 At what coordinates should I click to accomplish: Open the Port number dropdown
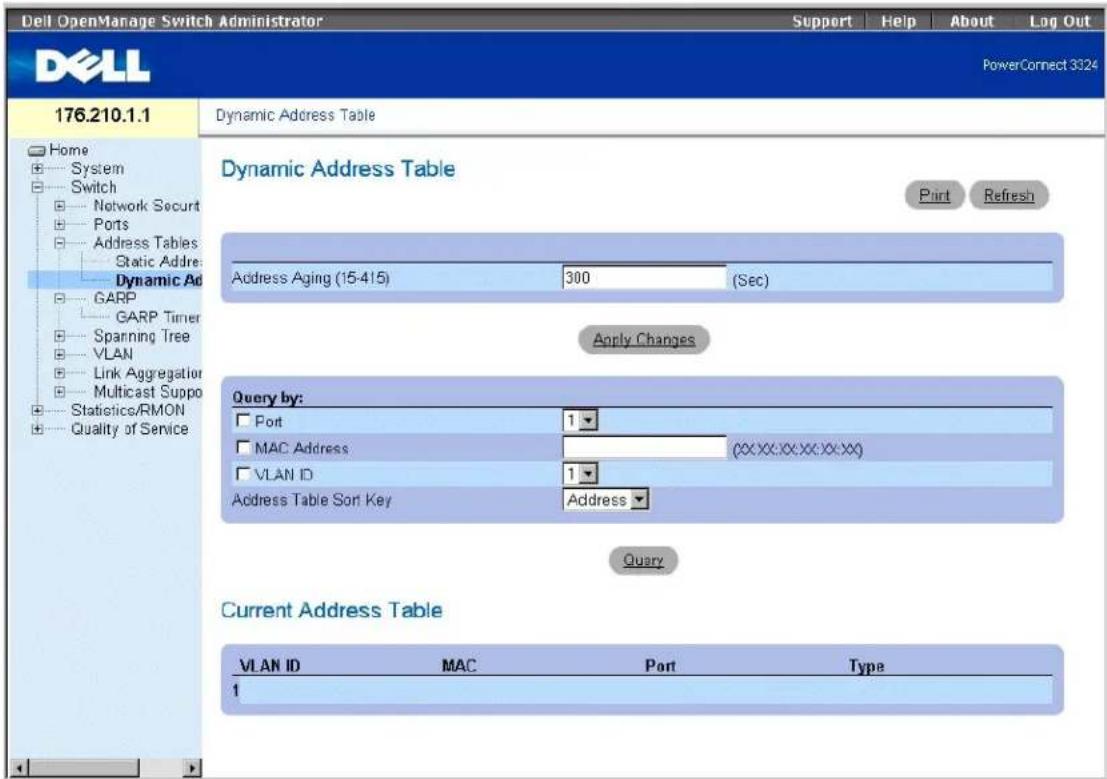pyautogui.click(x=580, y=421)
